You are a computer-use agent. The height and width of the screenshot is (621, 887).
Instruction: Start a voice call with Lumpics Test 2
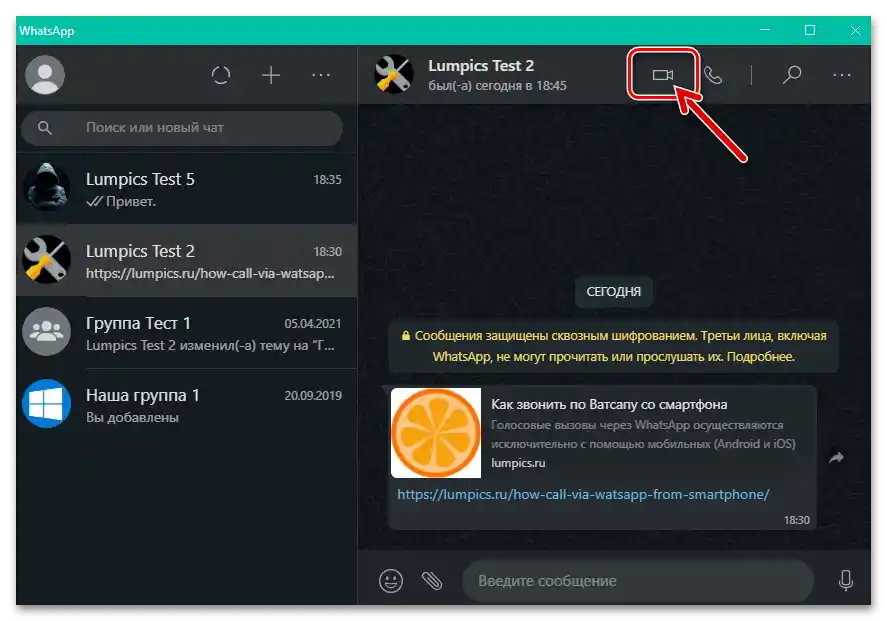click(714, 74)
